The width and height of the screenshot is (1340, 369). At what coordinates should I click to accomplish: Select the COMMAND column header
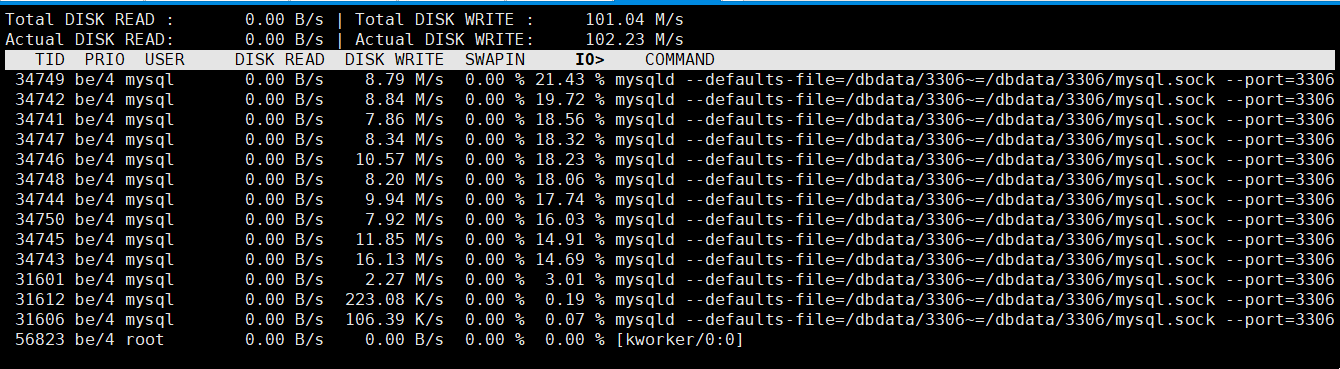[680, 60]
